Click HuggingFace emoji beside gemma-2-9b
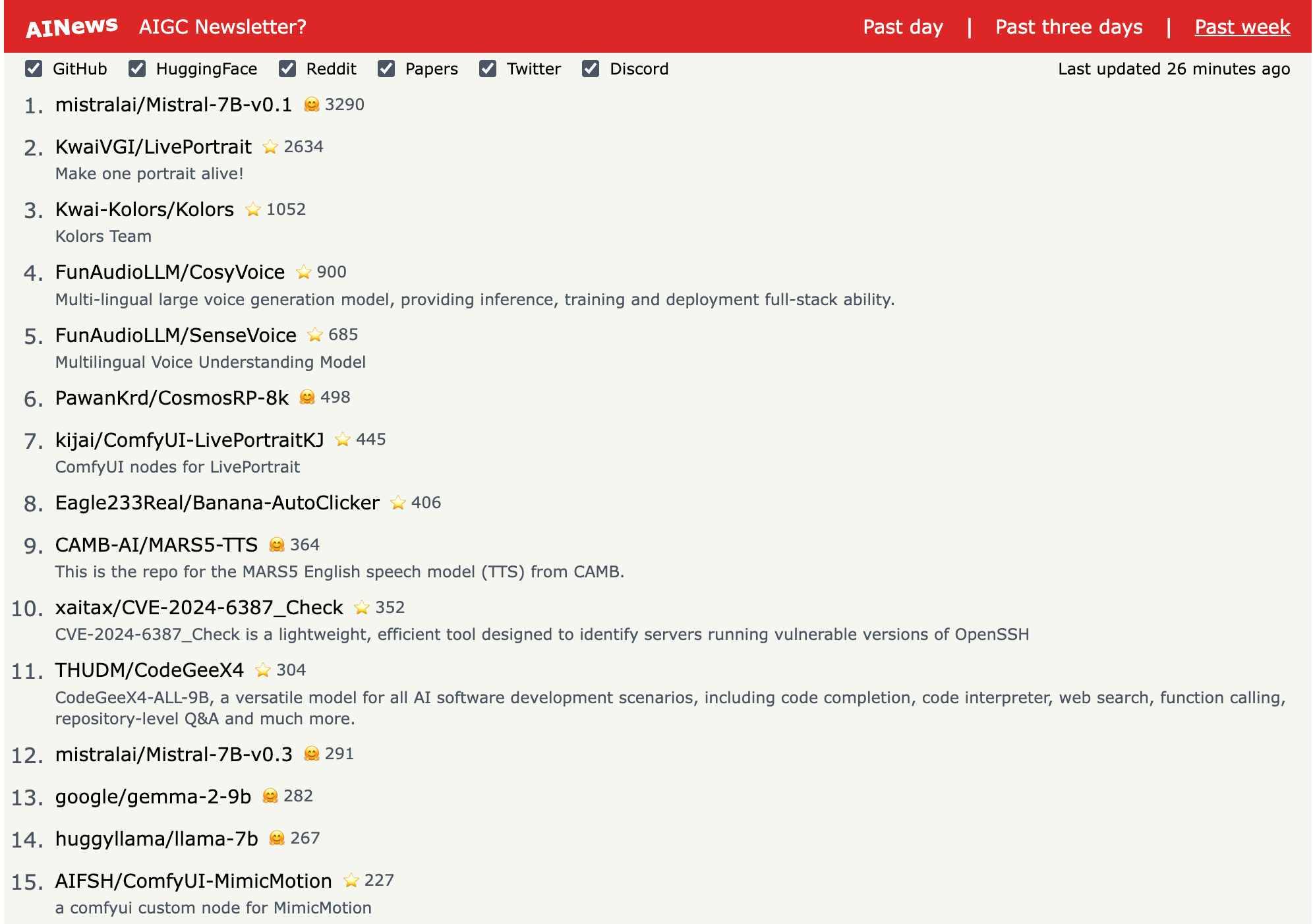The height and width of the screenshot is (924, 1313). point(270,796)
